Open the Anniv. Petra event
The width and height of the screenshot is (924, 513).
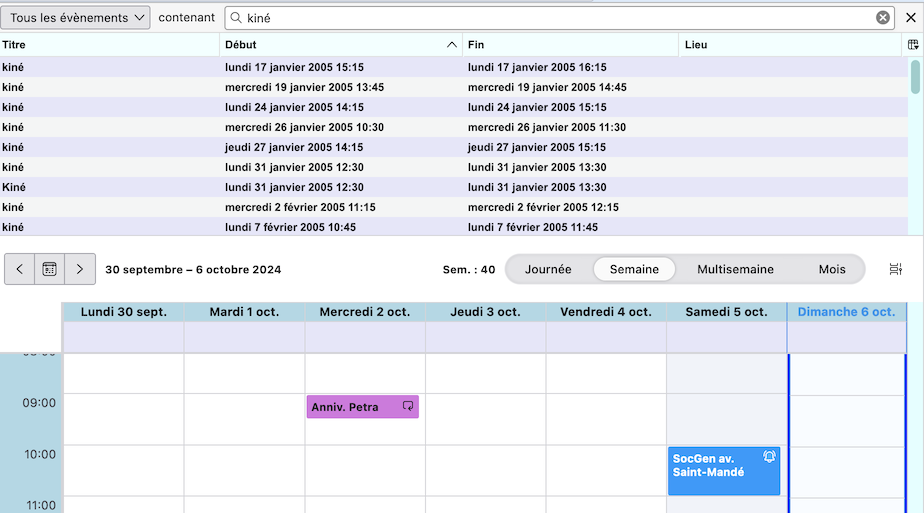[355, 407]
